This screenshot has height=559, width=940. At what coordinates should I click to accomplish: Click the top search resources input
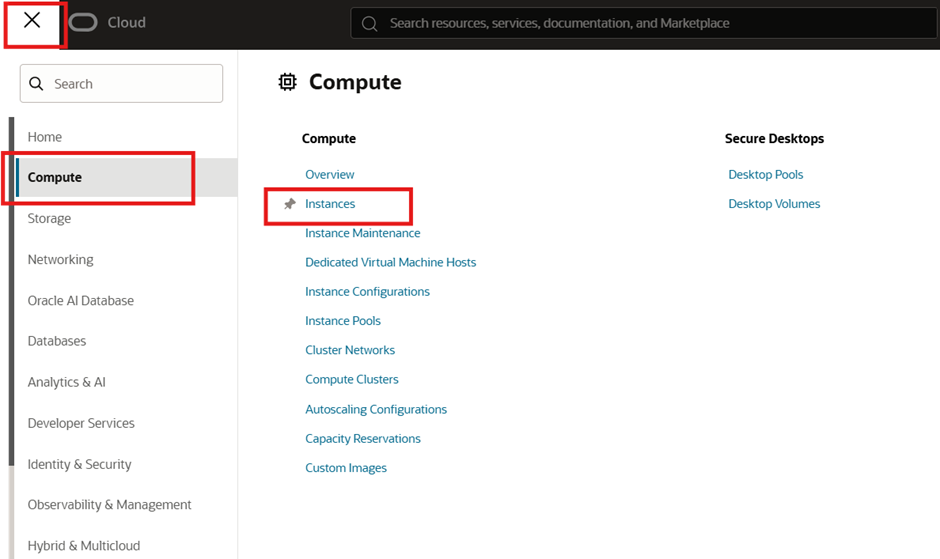click(x=640, y=23)
